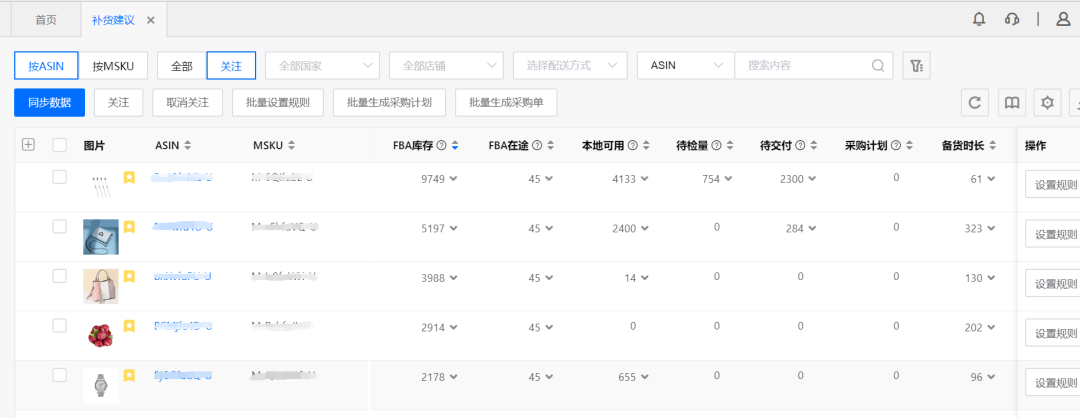
Task: Open the 选择配送方式 dropdown
Action: (x=570, y=65)
